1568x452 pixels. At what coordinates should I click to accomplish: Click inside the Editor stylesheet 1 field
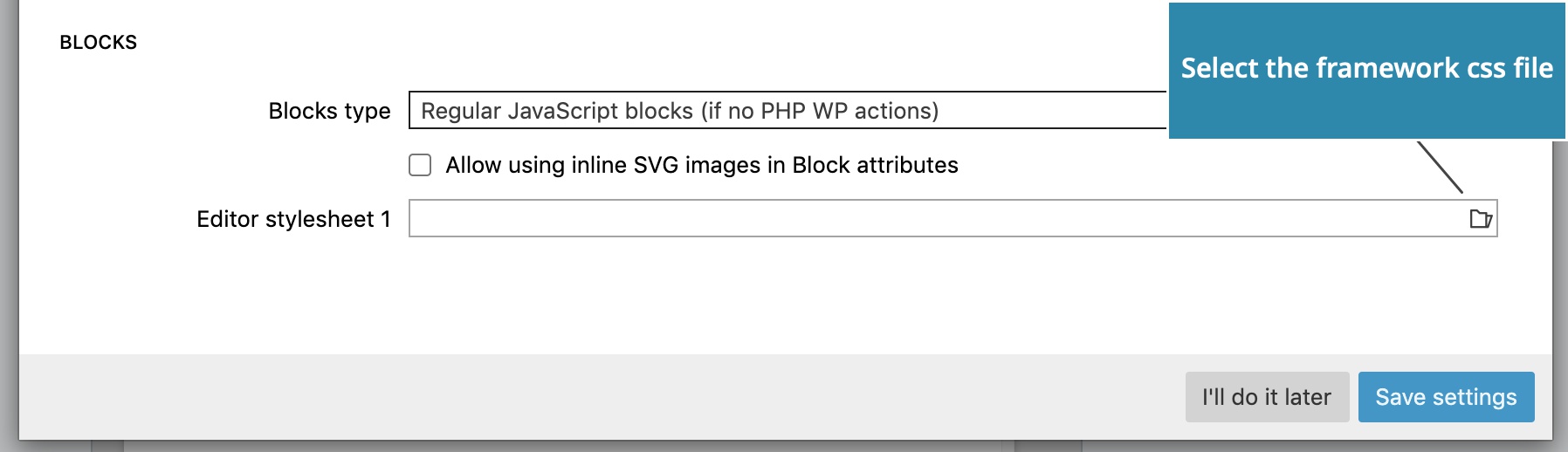click(x=939, y=218)
